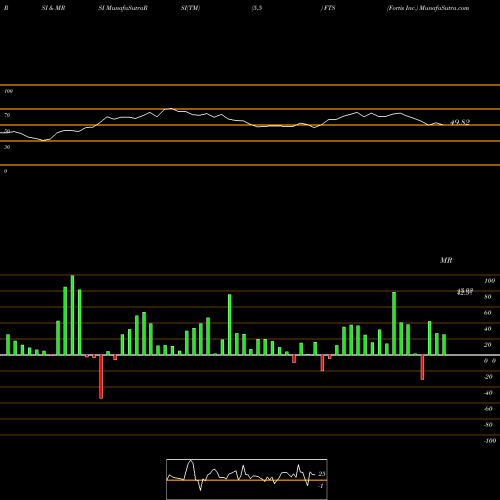Click the SI MunafaSutraR header text
Viewport: 500px width, 500px height.
click(x=123, y=8)
